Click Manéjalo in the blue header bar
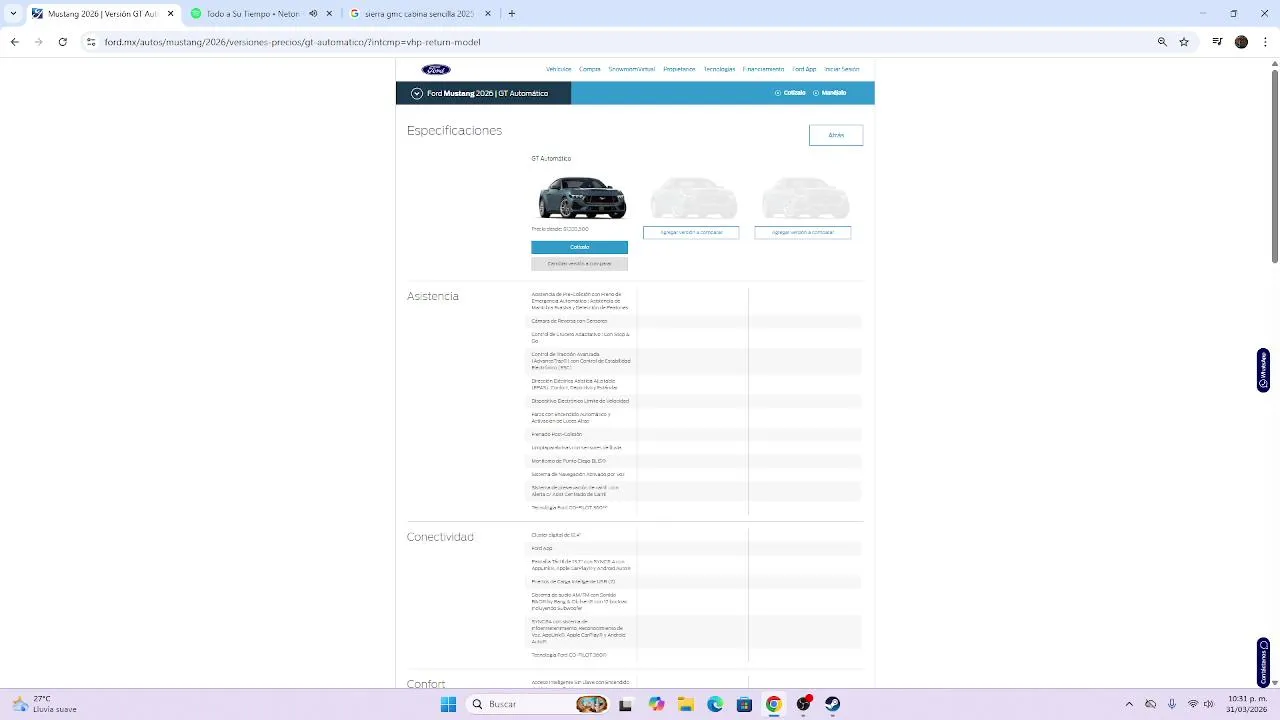Viewport: 1280px width, 720px height. pyautogui.click(x=830, y=93)
